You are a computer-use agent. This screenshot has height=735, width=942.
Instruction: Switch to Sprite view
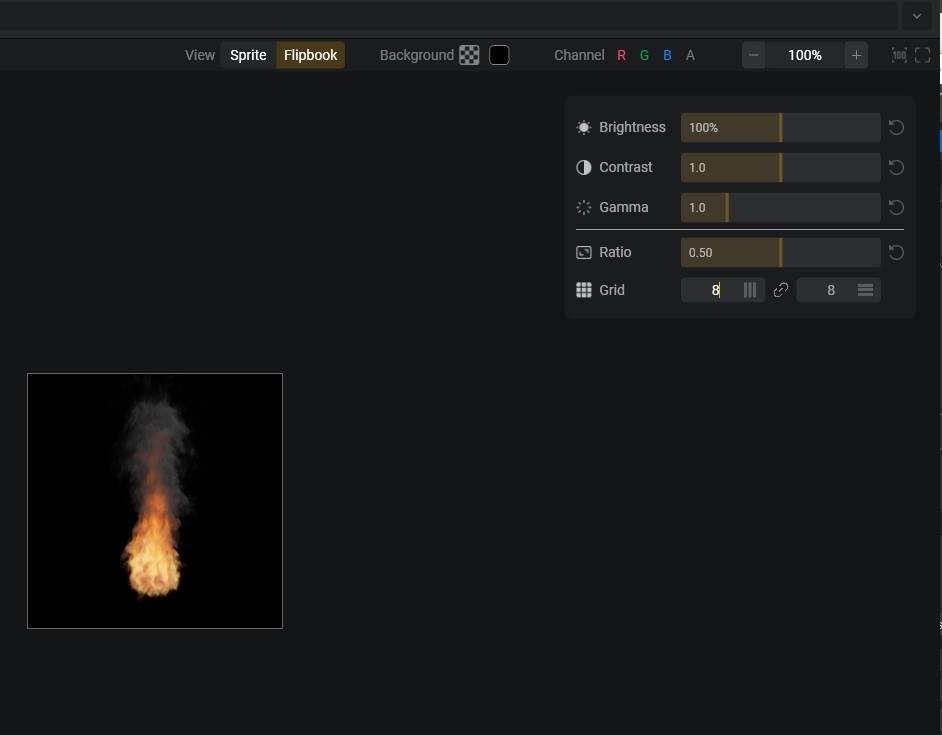pos(248,55)
